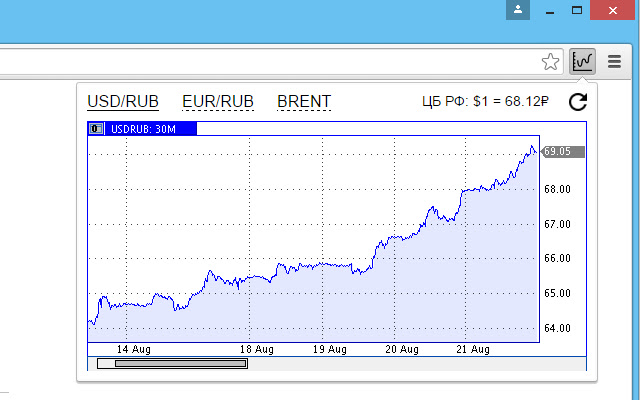Click the currency chart extension icon
Image resolution: width=640 pixels, height=400 pixels.
coord(582,62)
